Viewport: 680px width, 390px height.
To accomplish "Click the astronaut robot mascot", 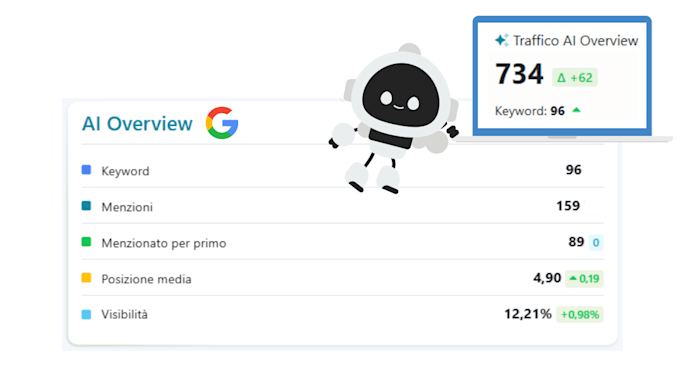I will pyautogui.click(x=394, y=118).
